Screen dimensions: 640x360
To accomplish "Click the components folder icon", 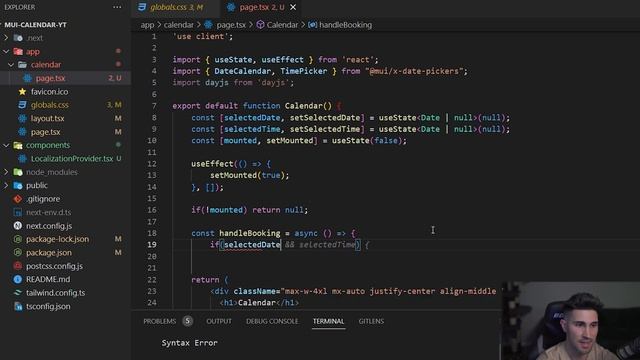I will pos(18,145).
